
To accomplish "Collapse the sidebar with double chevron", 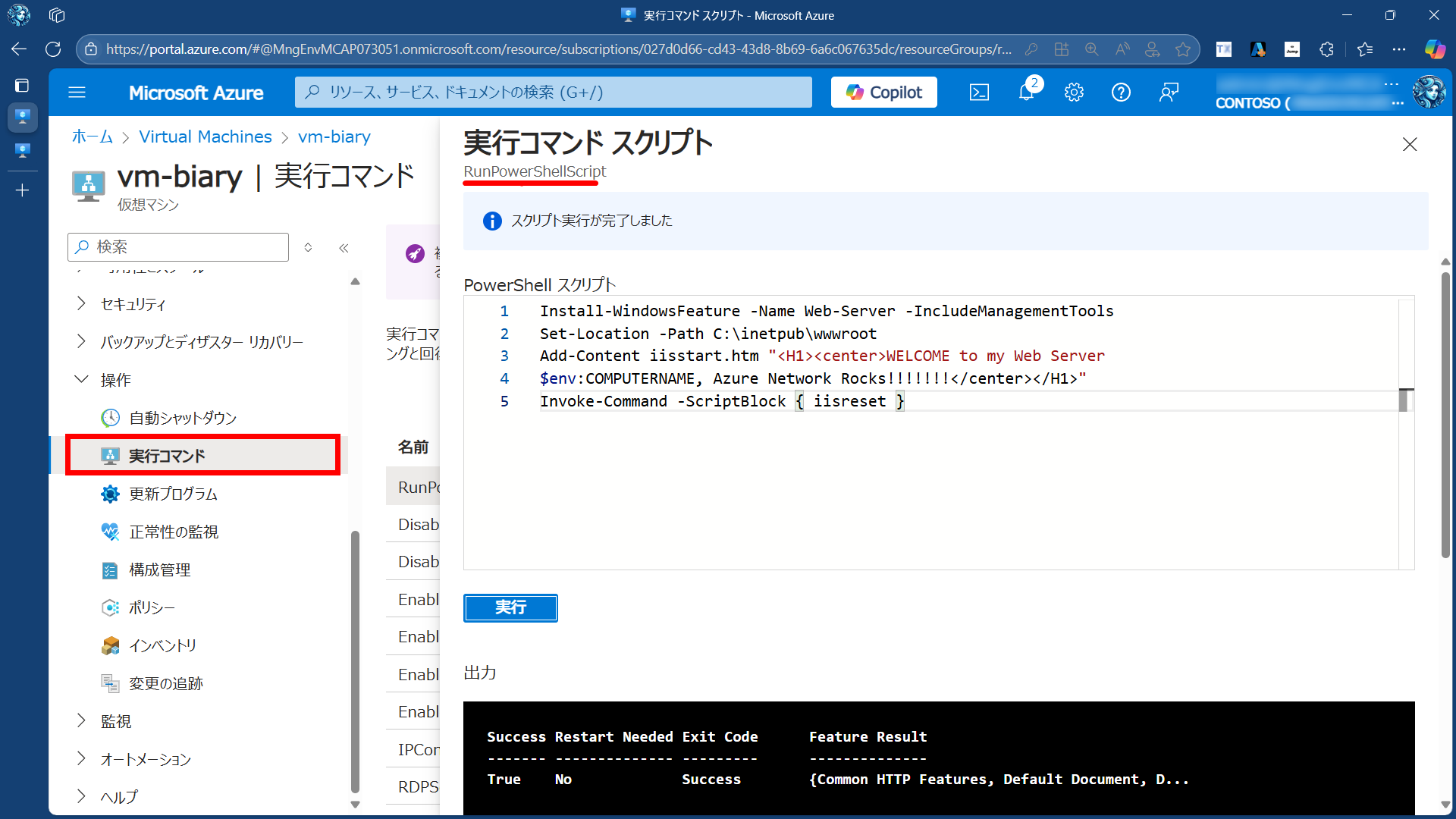I will point(344,248).
